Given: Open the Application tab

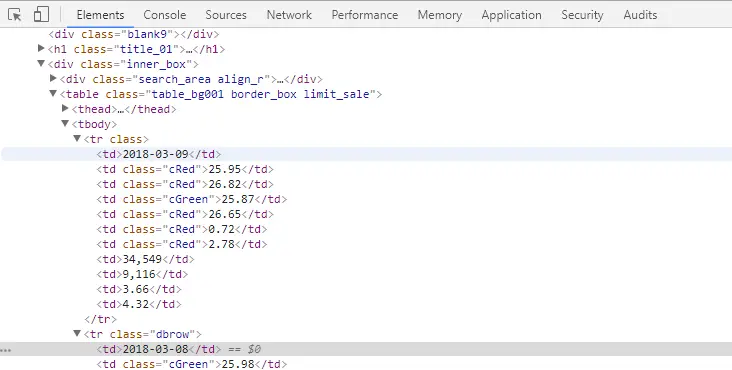Looking at the screenshot, I should pyautogui.click(x=512, y=15).
